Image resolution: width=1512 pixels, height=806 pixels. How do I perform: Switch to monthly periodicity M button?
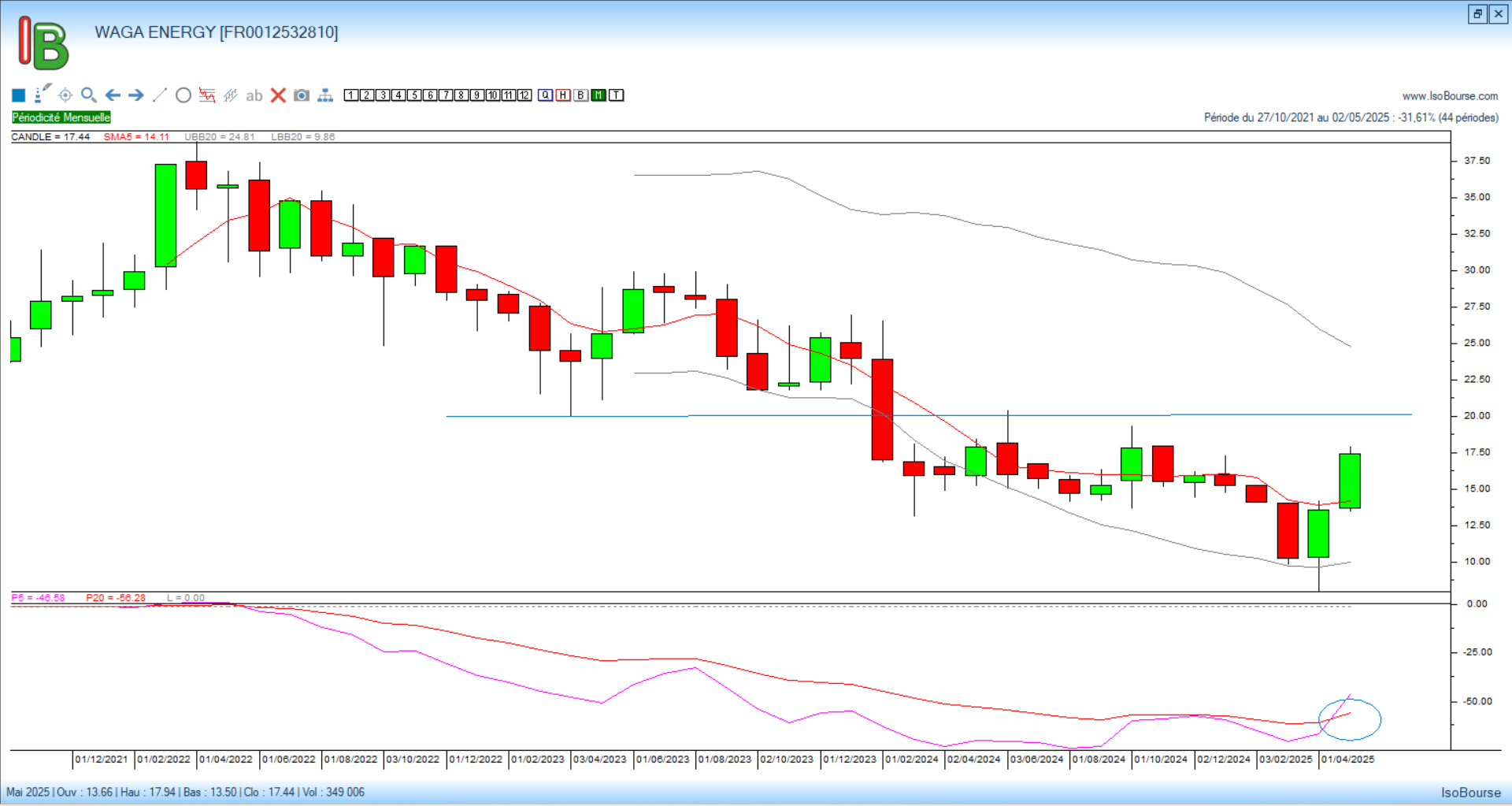pos(598,95)
